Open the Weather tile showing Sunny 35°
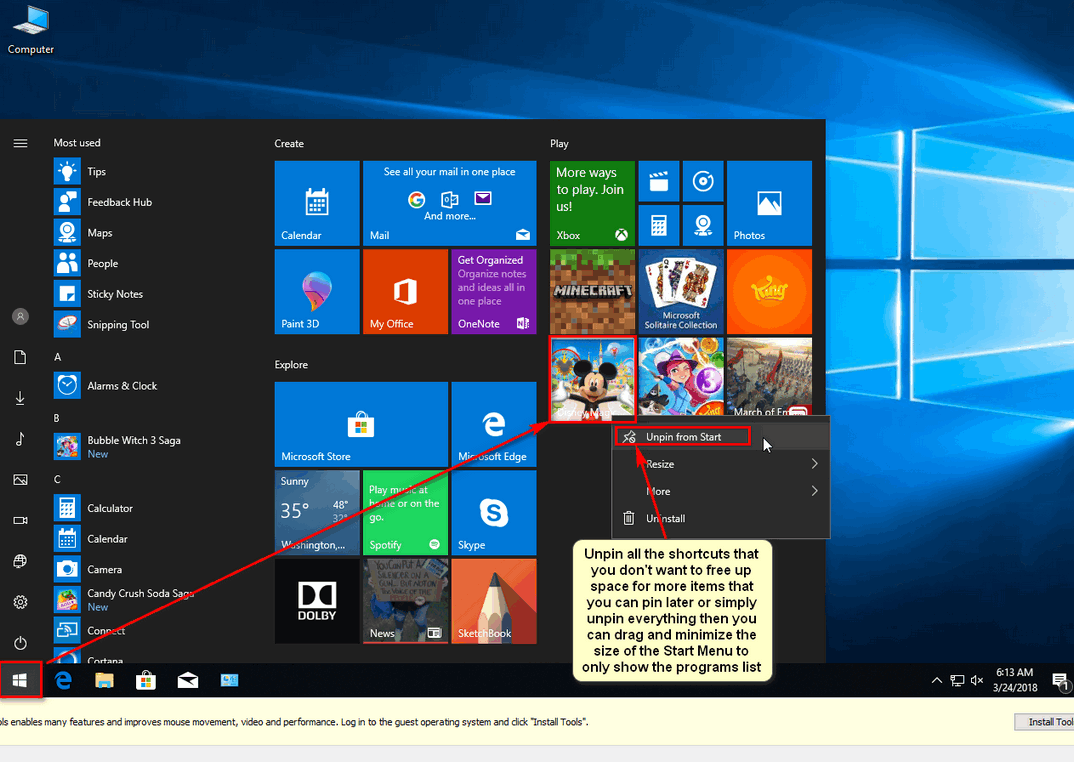Viewport: 1074px width, 762px height. (317, 513)
